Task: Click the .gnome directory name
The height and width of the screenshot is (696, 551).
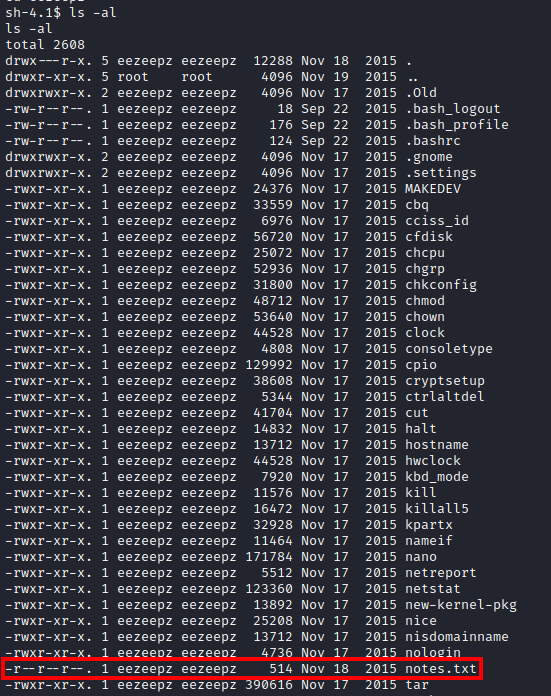Action: [x=428, y=157]
